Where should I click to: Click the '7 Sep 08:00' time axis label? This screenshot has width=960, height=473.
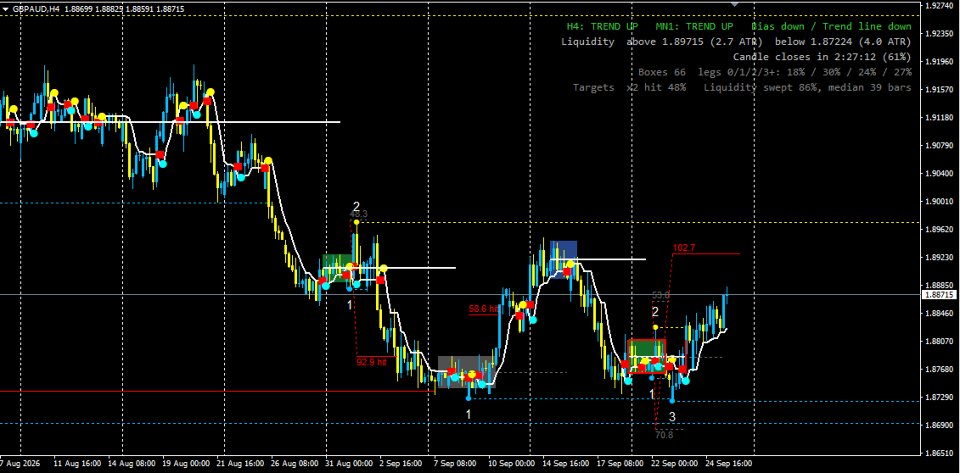pyautogui.click(x=456, y=463)
